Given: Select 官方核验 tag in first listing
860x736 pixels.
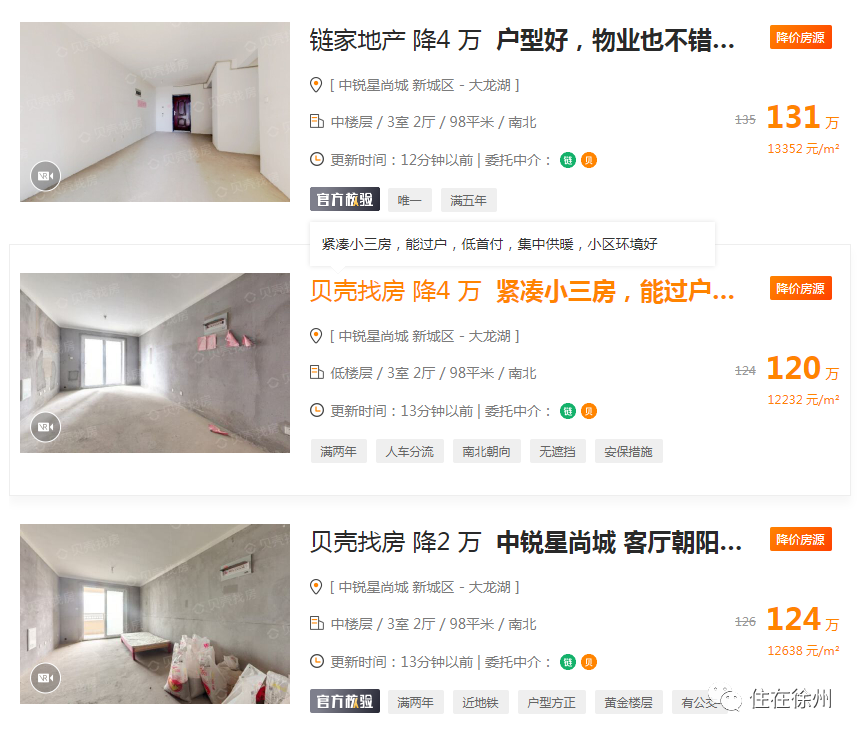Looking at the screenshot, I should coord(345,200).
